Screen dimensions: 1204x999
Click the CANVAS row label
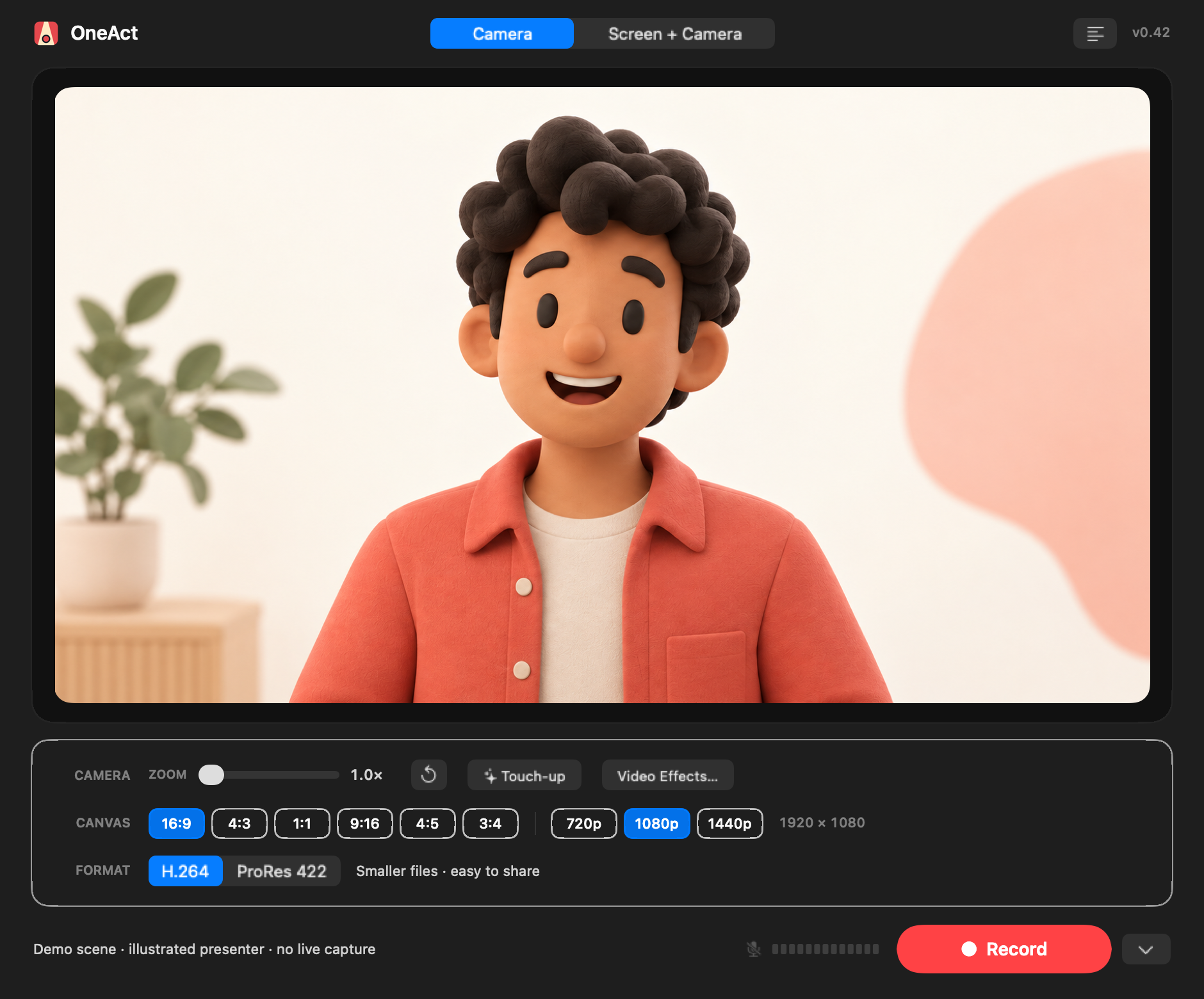103,823
